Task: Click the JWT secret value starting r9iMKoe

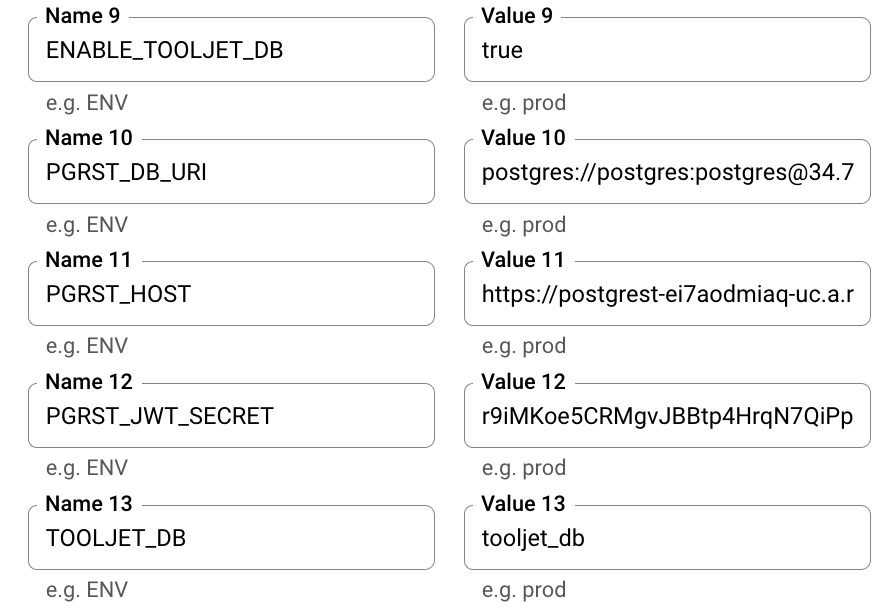Action: pyautogui.click(x=667, y=416)
